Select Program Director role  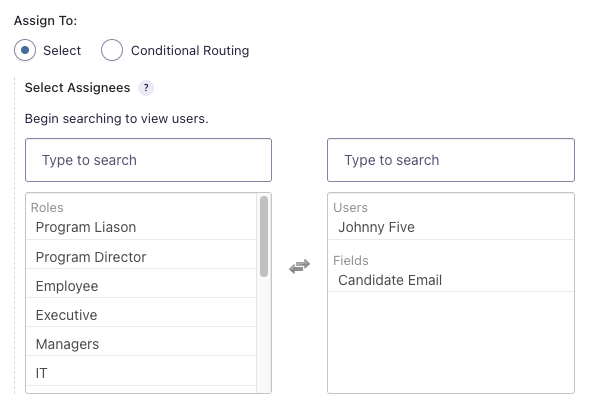[91, 257]
